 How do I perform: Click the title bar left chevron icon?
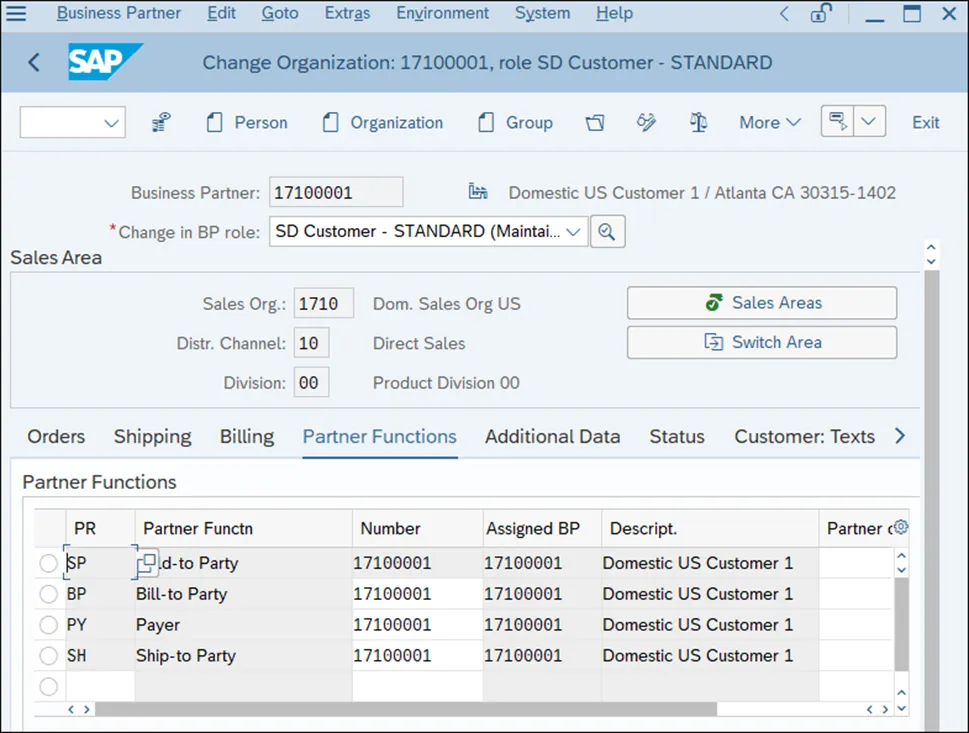pyautogui.click(x=784, y=14)
